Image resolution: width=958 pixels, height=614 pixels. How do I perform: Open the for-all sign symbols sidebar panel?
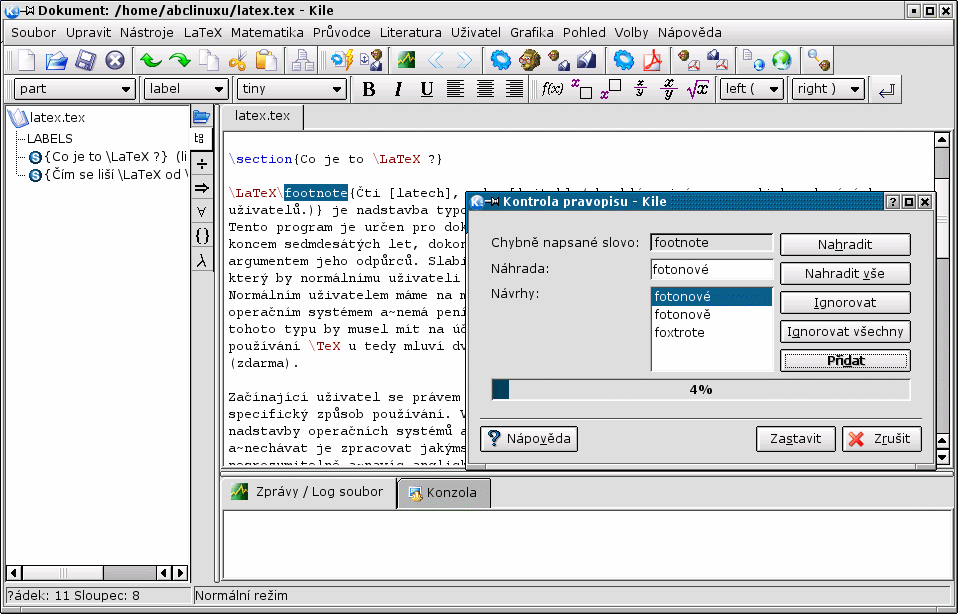202,211
